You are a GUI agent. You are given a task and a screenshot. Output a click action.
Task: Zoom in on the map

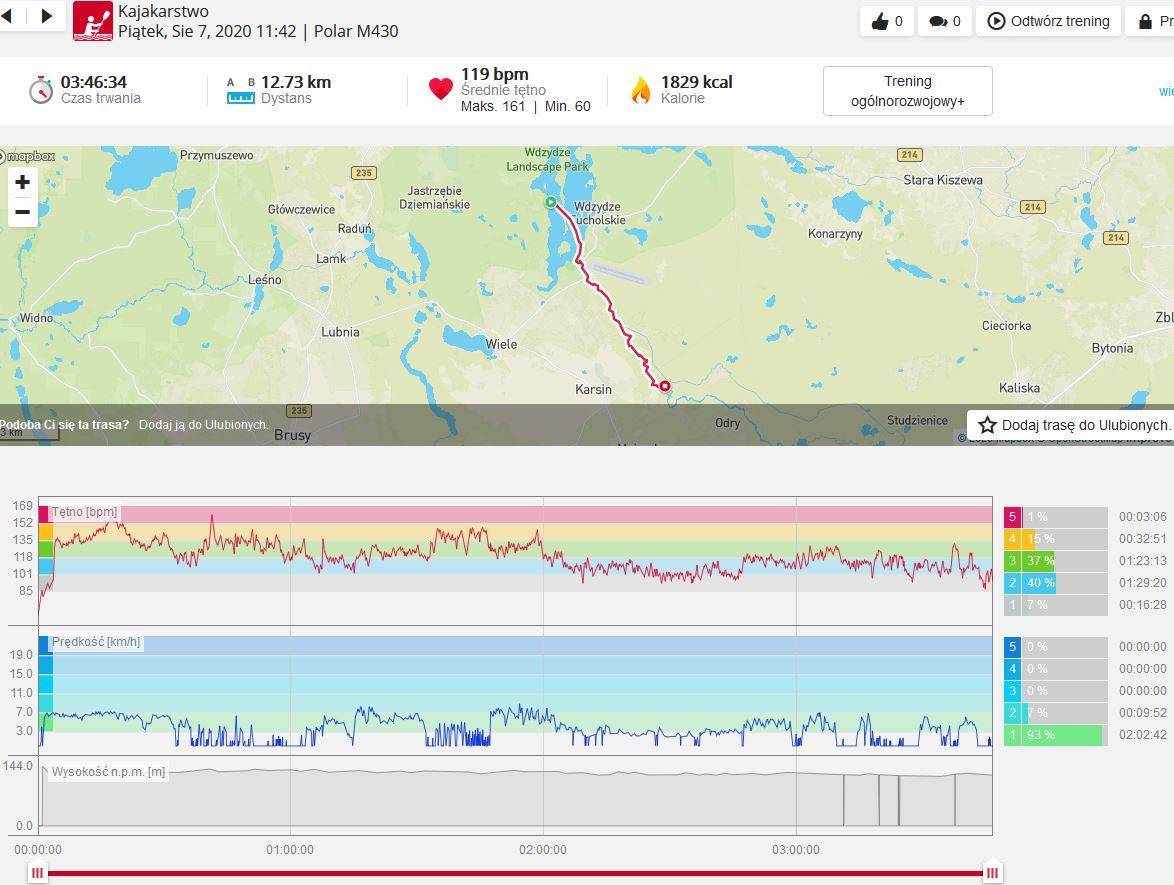coord(22,182)
